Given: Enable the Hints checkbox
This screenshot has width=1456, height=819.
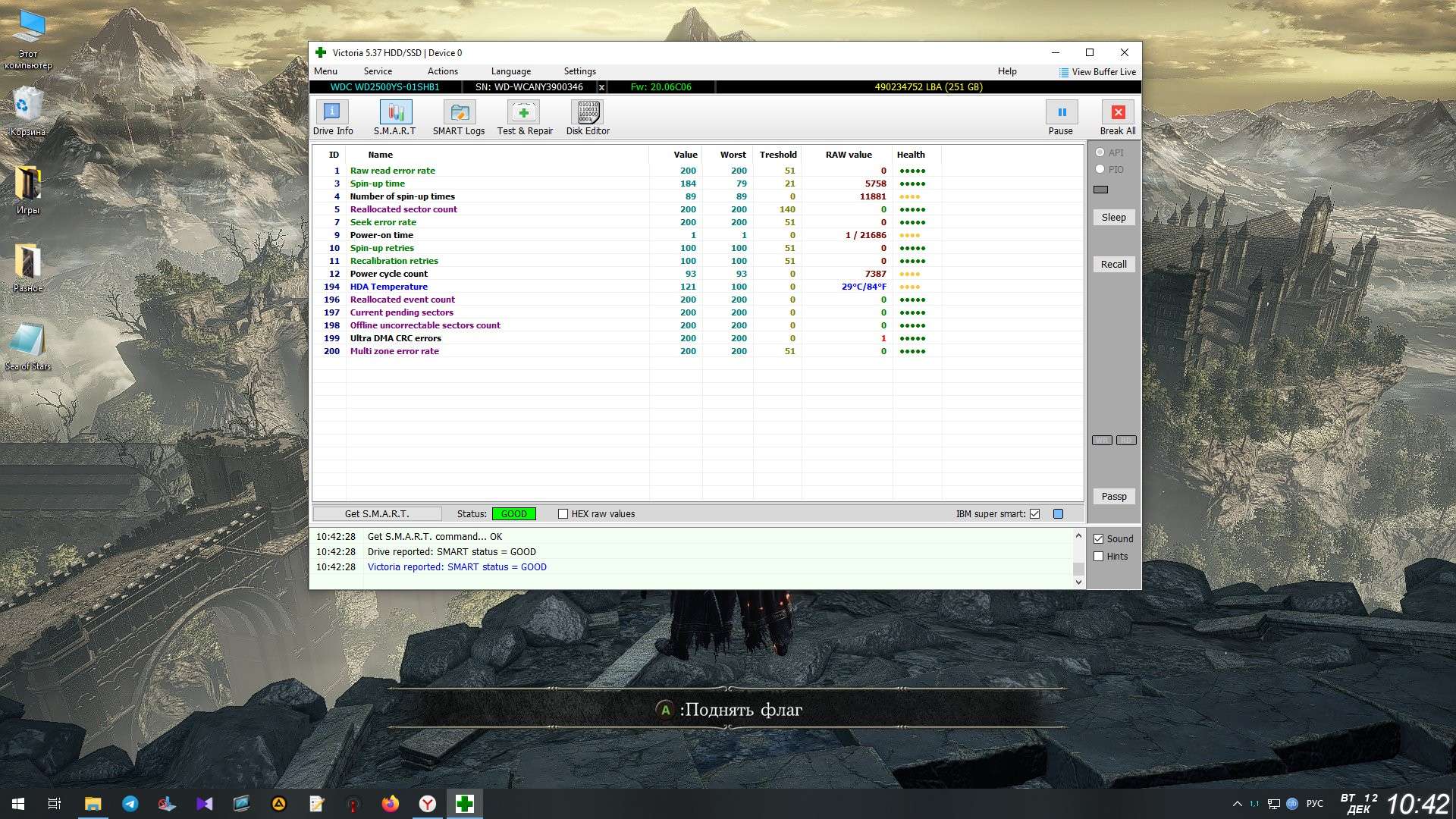Looking at the screenshot, I should (1098, 557).
